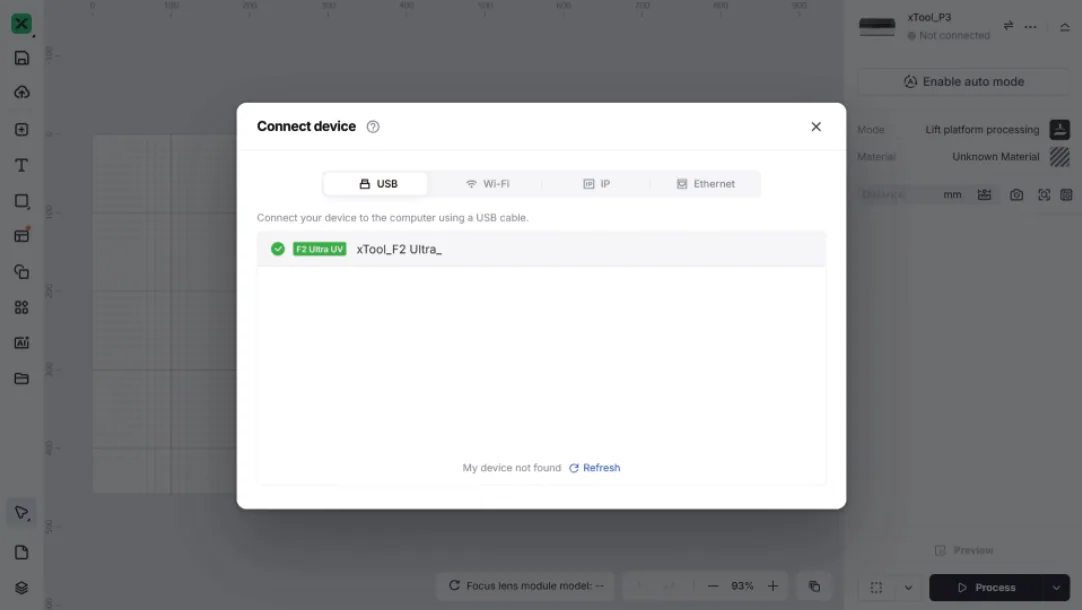
Task: Click the help question mark next to Connect device
Action: (373, 127)
